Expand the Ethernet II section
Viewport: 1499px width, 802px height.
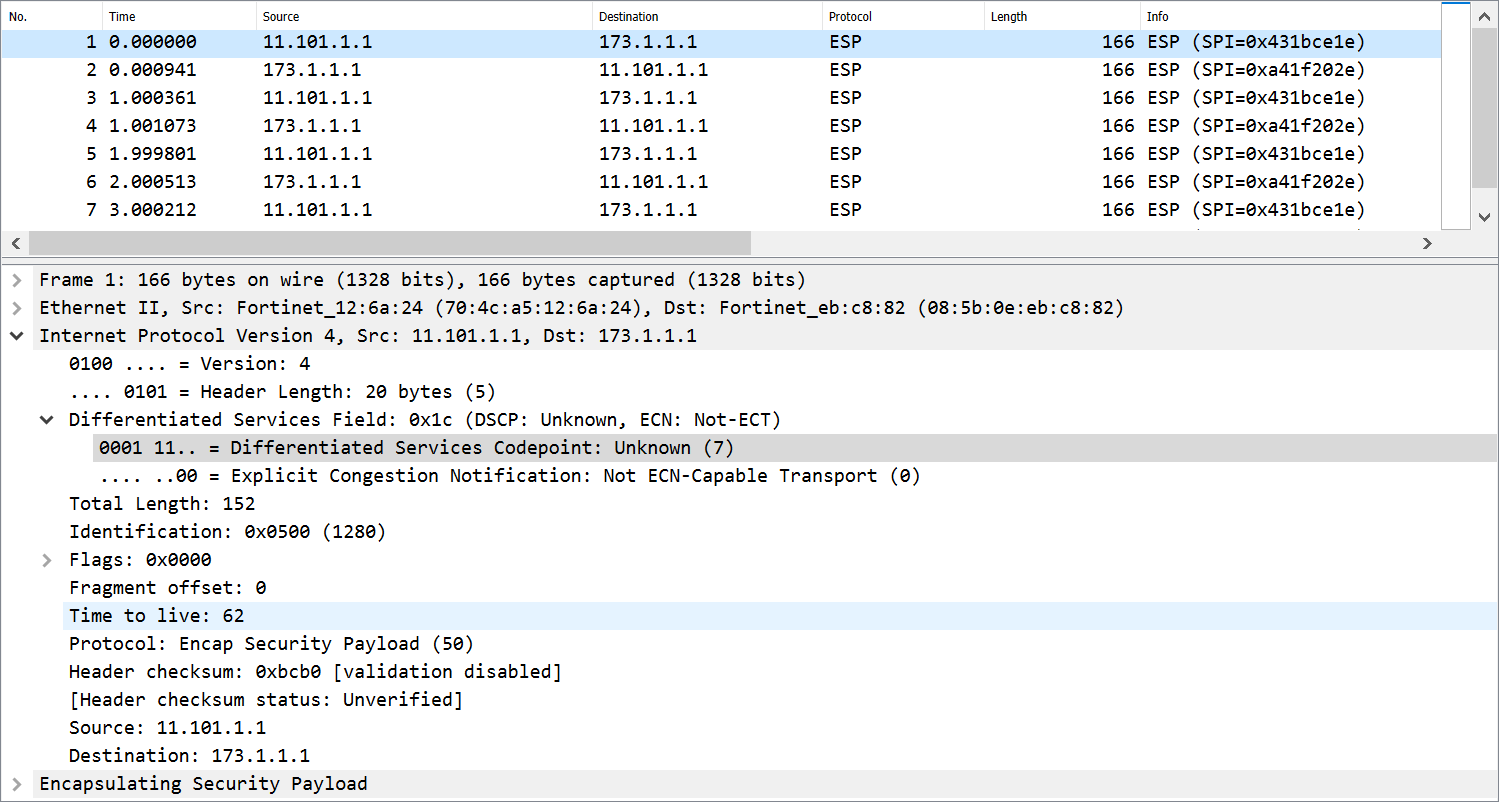tap(17, 308)
